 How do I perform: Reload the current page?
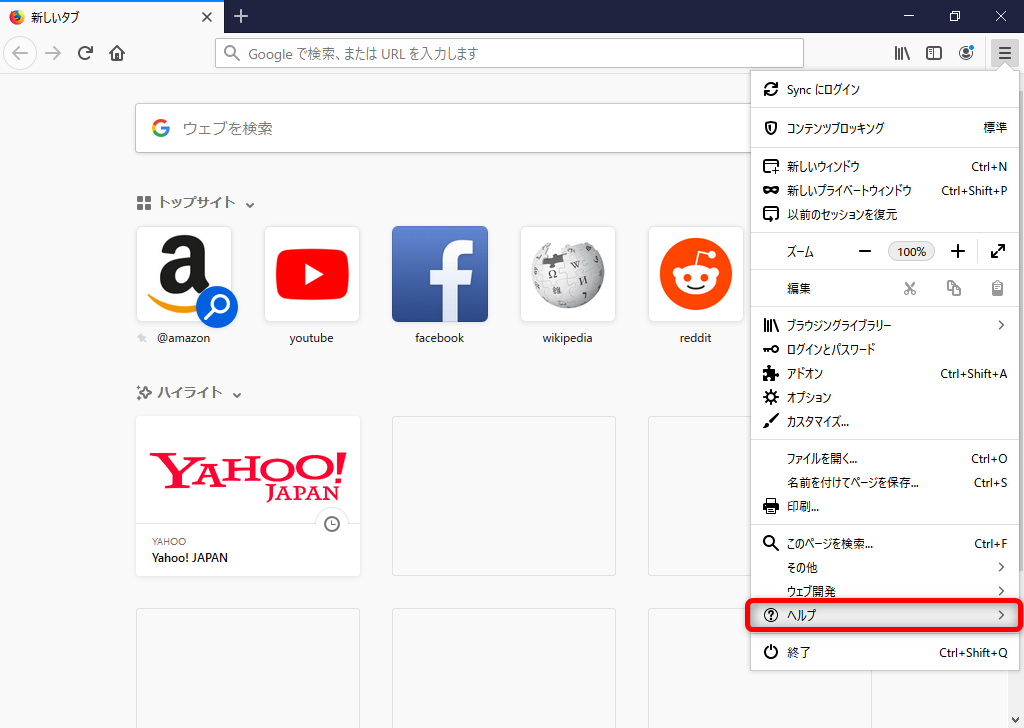click(x=85, y=53)
